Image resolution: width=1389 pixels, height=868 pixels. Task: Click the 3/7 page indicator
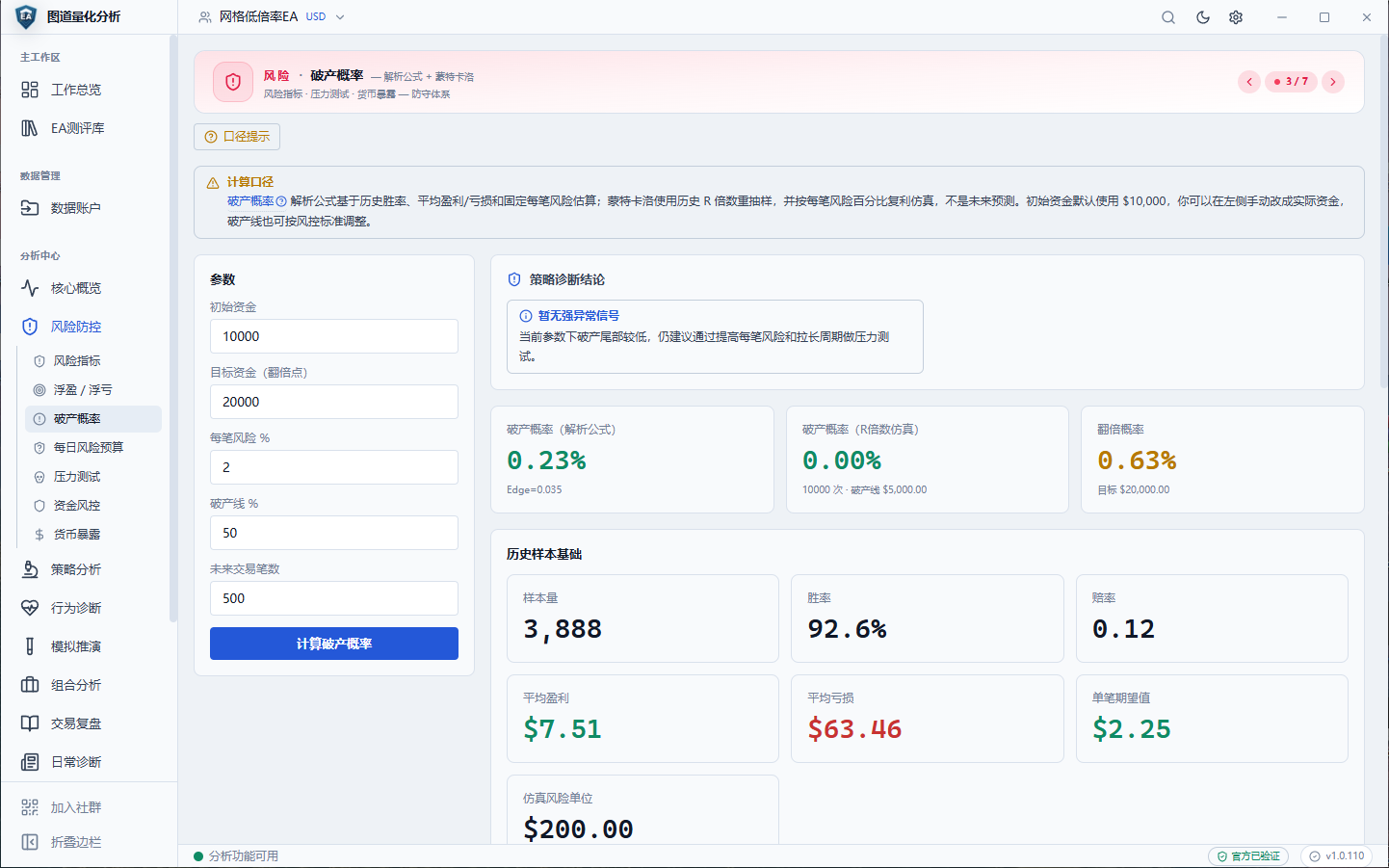(1291, 82)
